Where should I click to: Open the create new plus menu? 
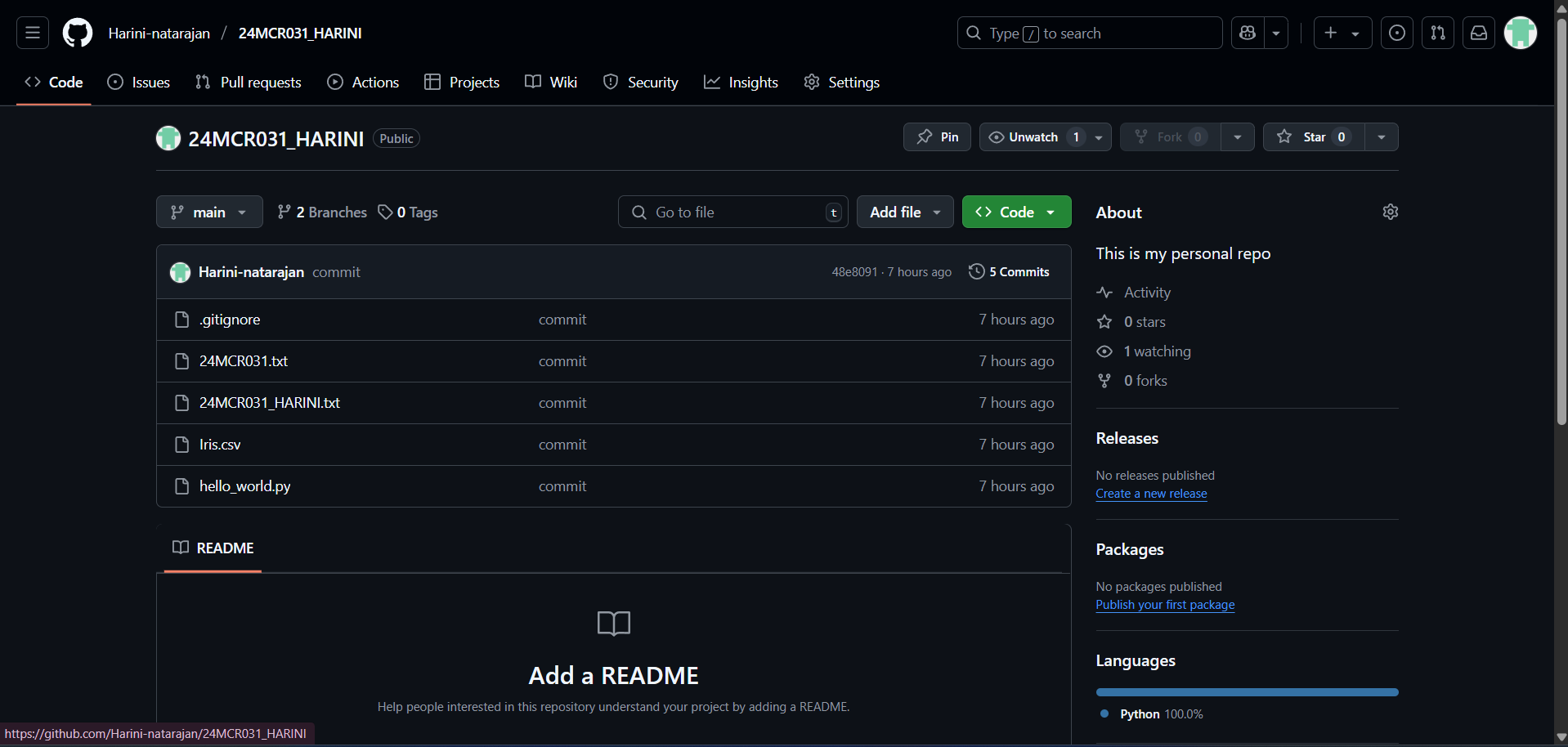tap(1342, 33)
